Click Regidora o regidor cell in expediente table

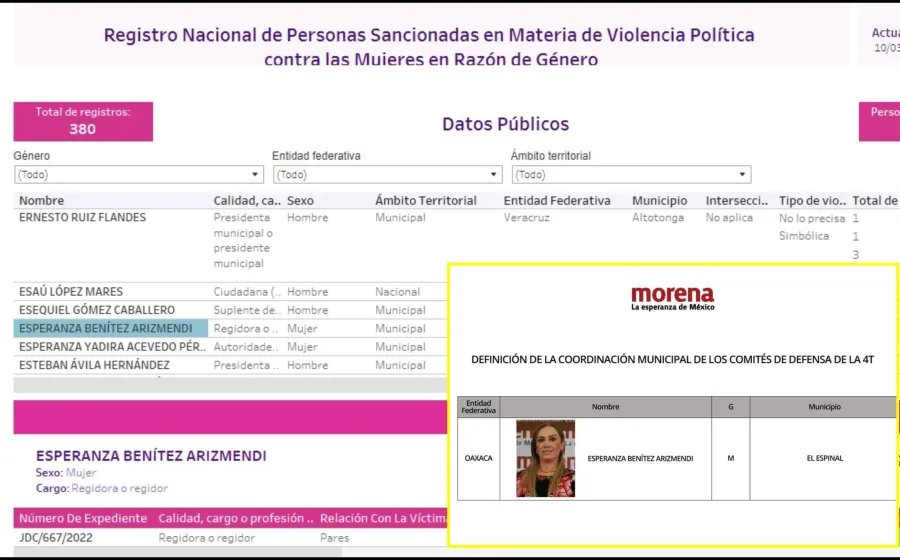(x=207, y=538)
